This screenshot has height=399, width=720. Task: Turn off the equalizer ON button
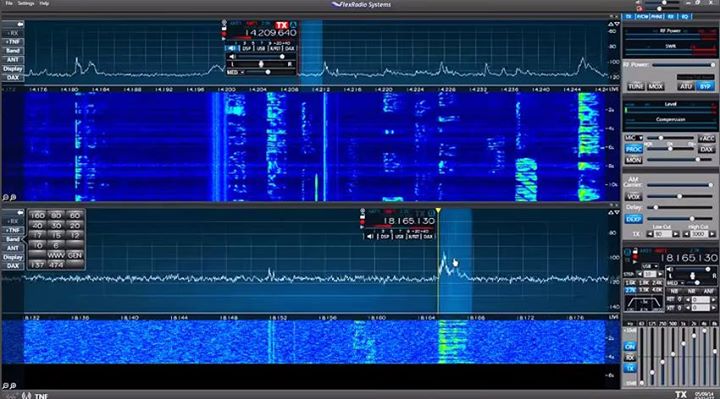point(630,346)
